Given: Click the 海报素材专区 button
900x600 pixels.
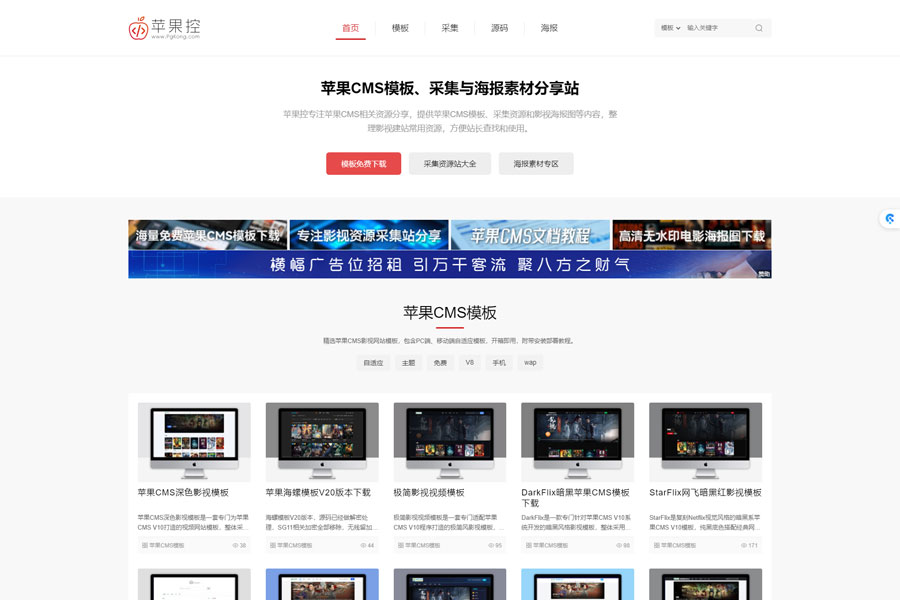Looking at the screenshot, I should pos(536,164).
